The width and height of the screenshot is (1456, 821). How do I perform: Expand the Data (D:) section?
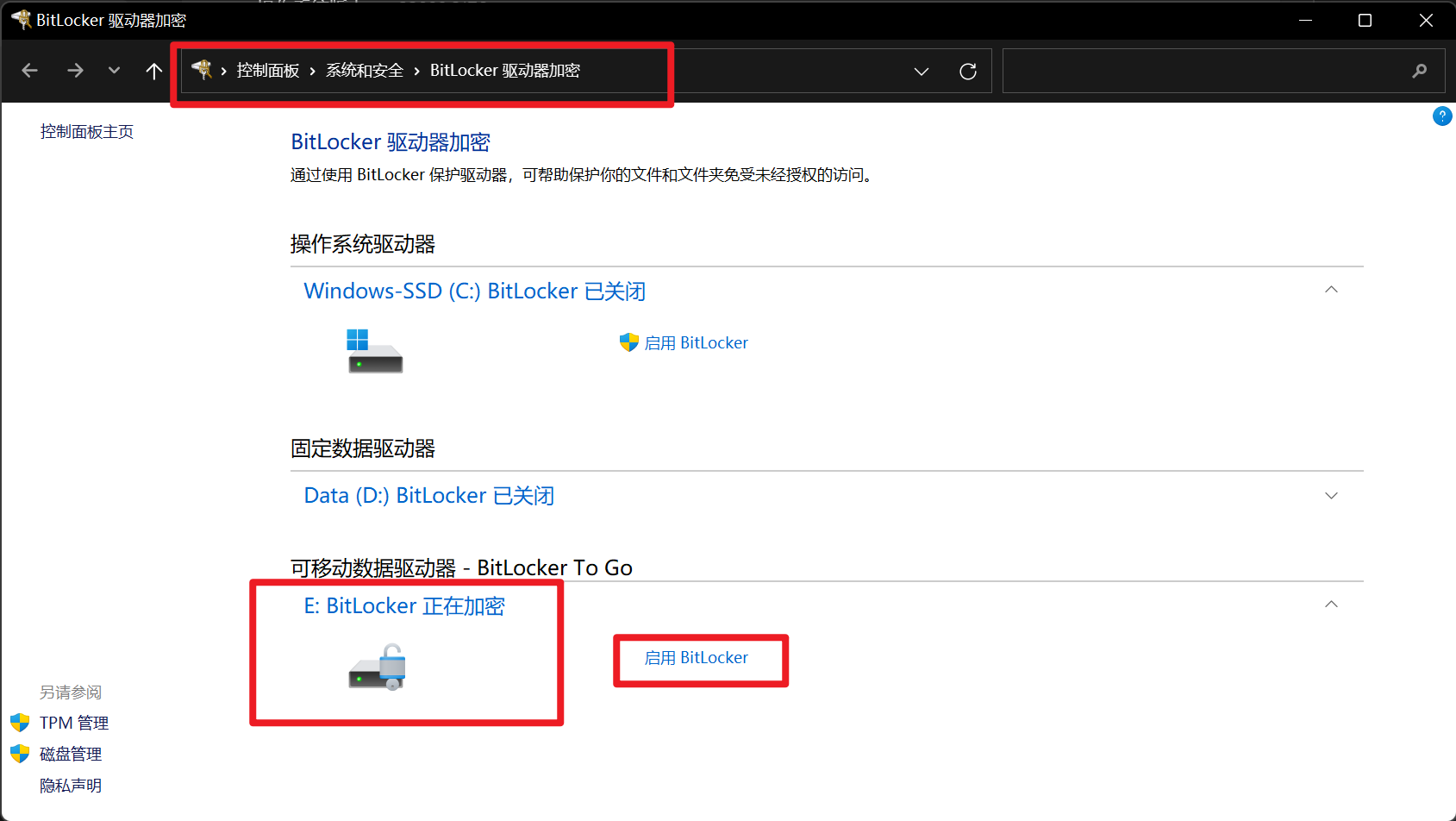1331,496
